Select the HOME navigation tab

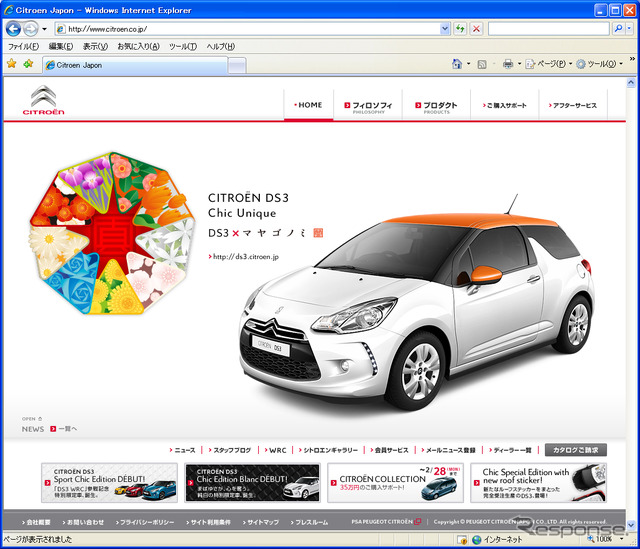coord(309,105)
